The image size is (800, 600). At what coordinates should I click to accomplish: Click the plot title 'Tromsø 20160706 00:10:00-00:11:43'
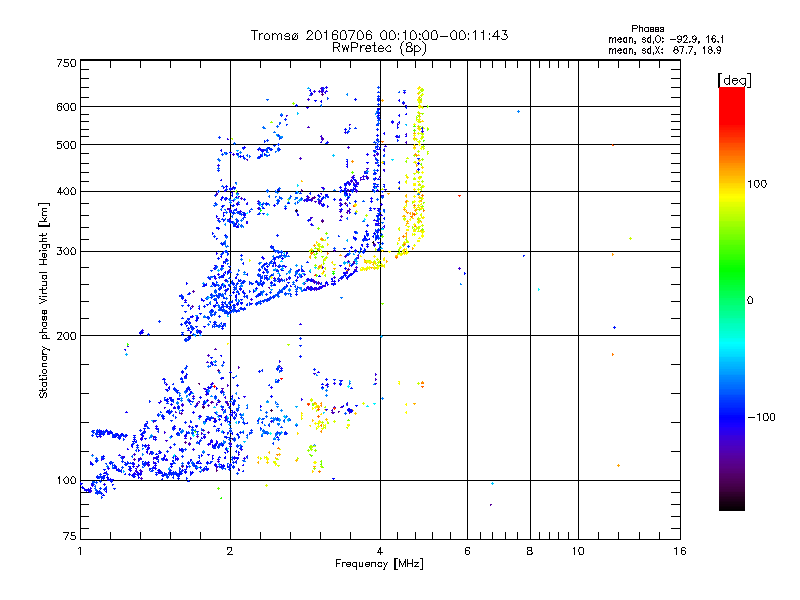click(379, 35)
